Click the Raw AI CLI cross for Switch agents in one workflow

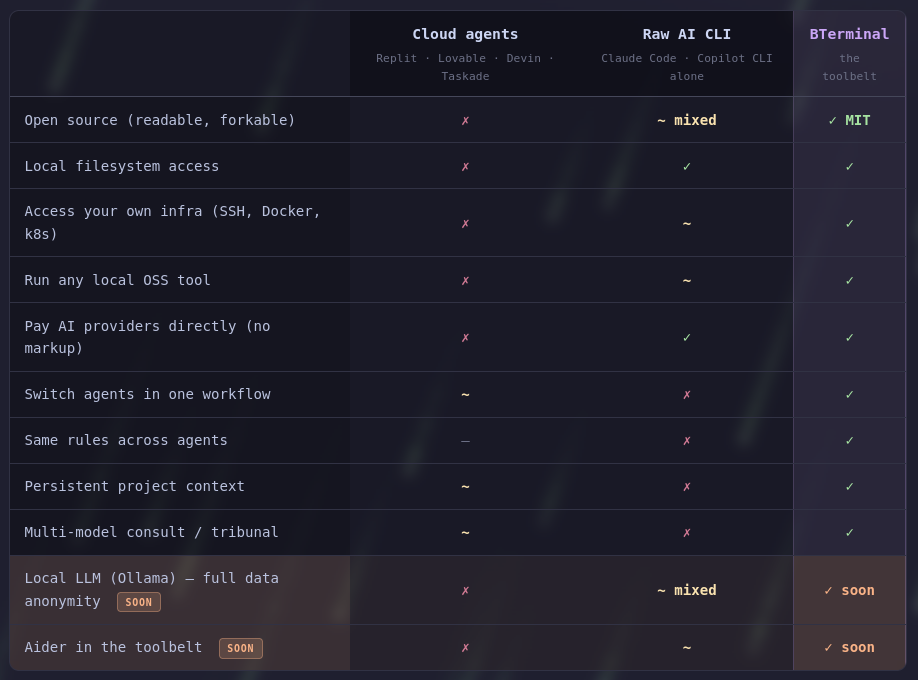pyautogui.click(x=686, y=395)
